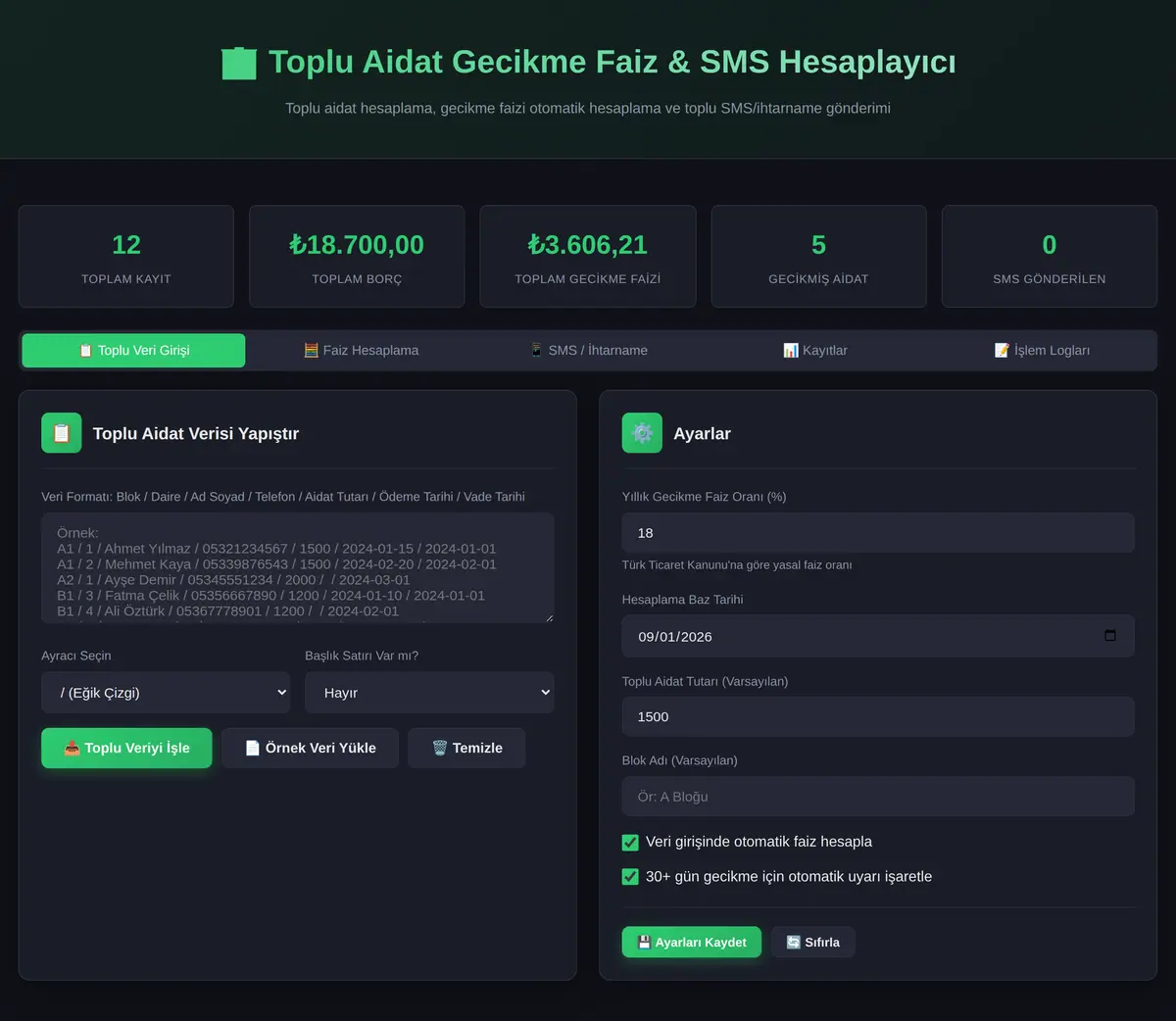Screen dimensions: 1176x1021
Task: Click the Temizle button
Action: [x=466, y=748]
